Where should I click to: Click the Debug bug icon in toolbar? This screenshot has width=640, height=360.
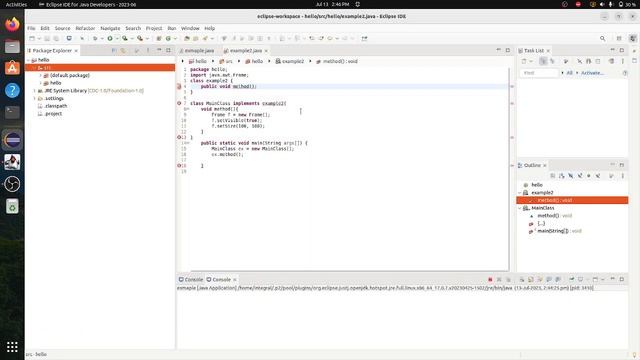pos(95,38)
